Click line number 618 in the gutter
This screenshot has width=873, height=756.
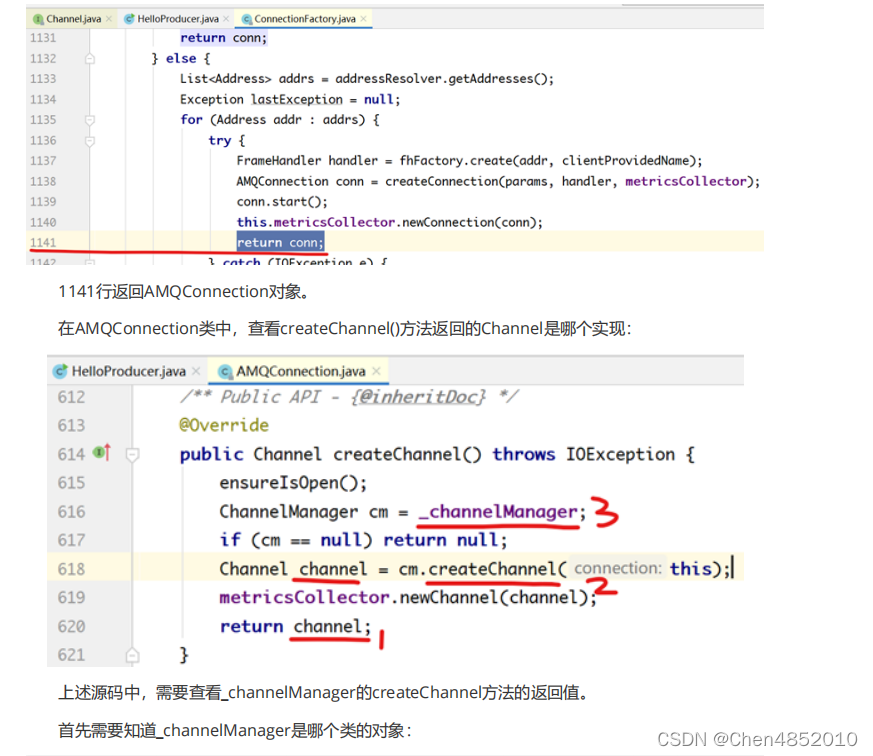coord(71,569)
